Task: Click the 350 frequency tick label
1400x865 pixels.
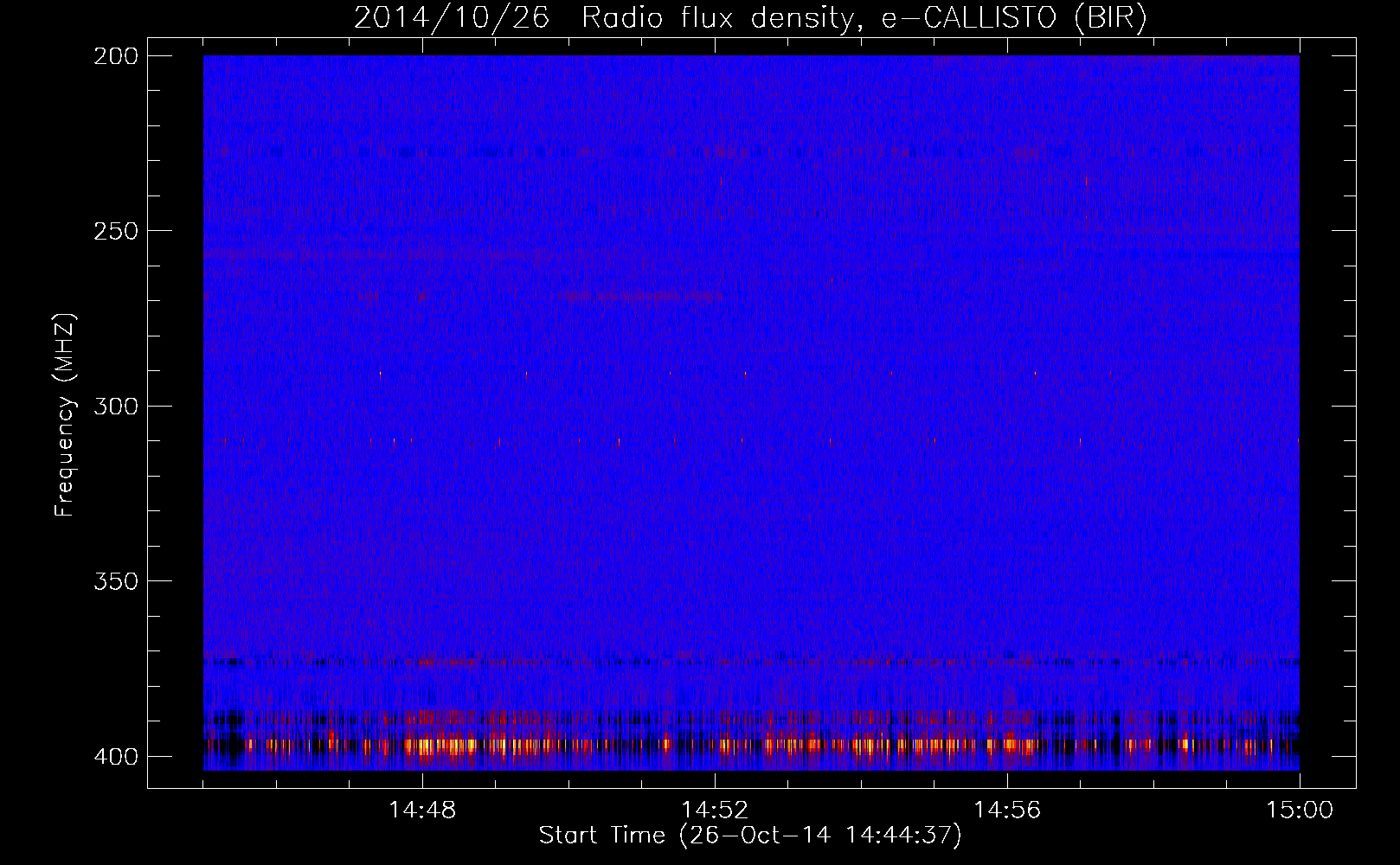Action: [115, 581]
